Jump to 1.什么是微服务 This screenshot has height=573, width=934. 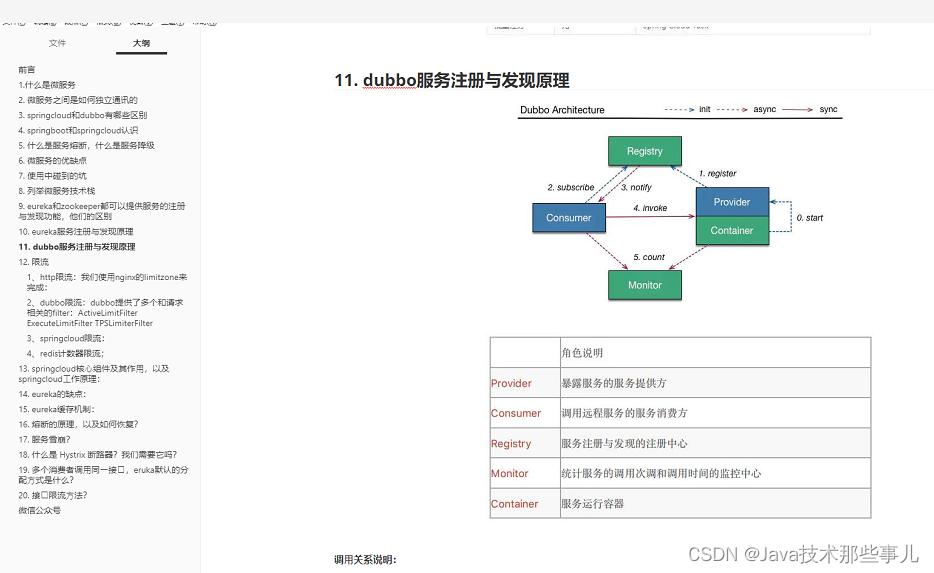click(47, 85)
